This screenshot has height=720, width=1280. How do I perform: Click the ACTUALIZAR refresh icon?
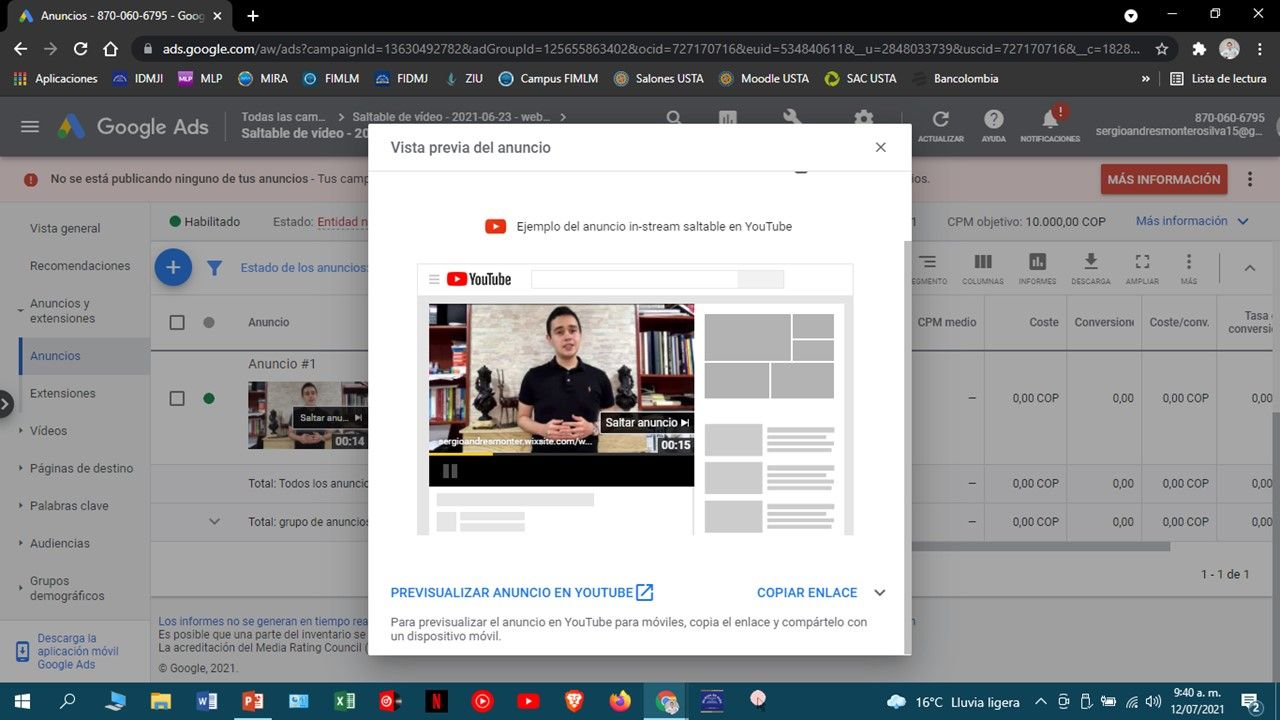click(940, 125)
